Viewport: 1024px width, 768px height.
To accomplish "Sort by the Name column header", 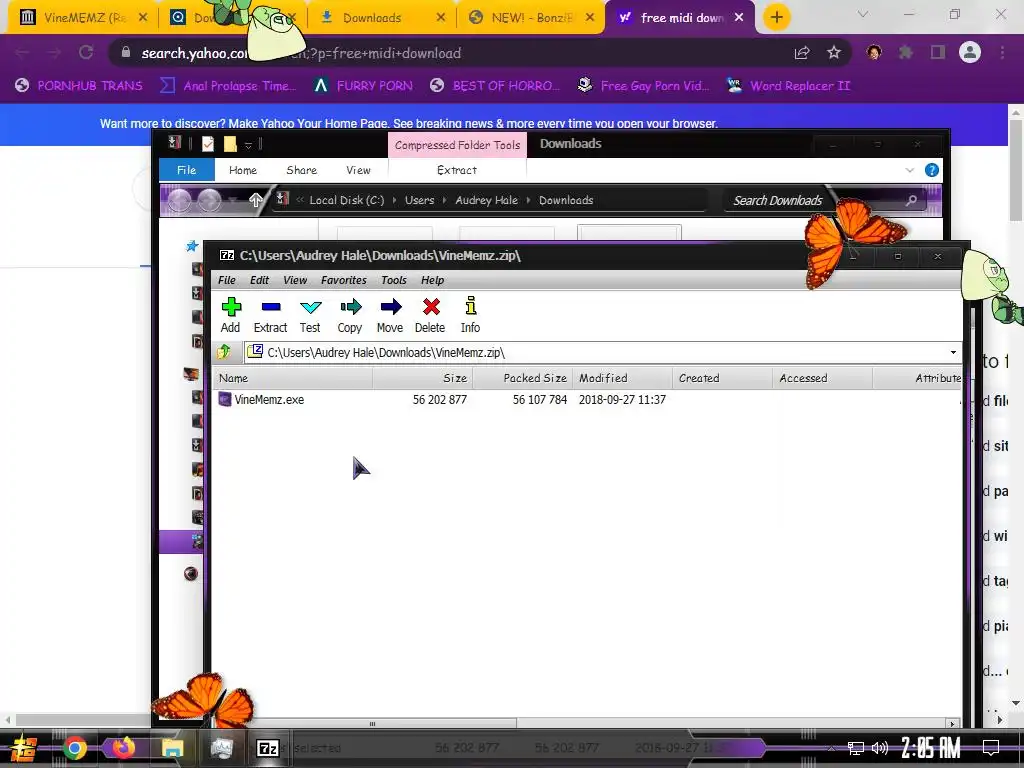I will click(x=293, y=378).
